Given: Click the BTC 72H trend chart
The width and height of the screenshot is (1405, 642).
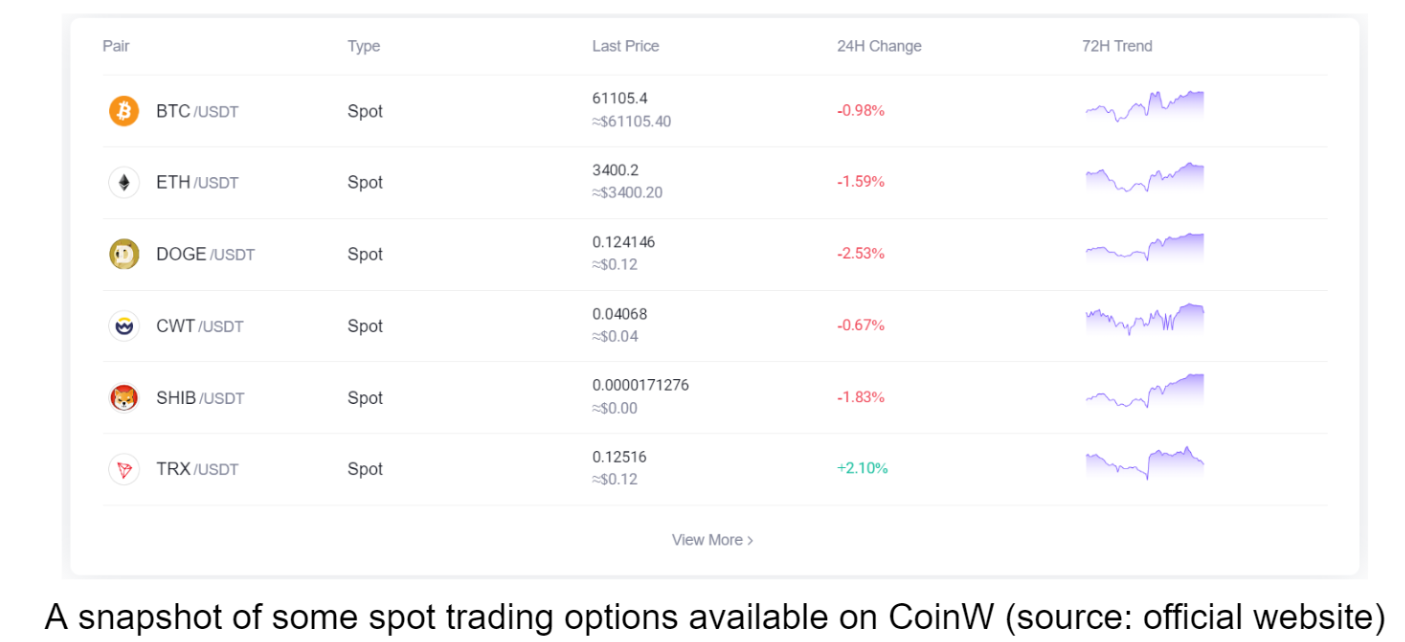Looking at the screenshot, I should pos(1144,105).
